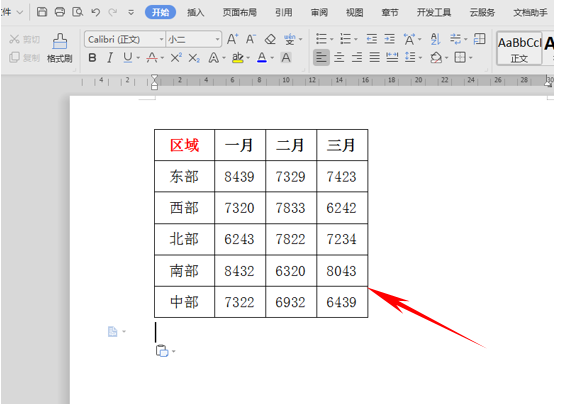
Task: Click the increase font size icon
Action: (x=232, y=39)
